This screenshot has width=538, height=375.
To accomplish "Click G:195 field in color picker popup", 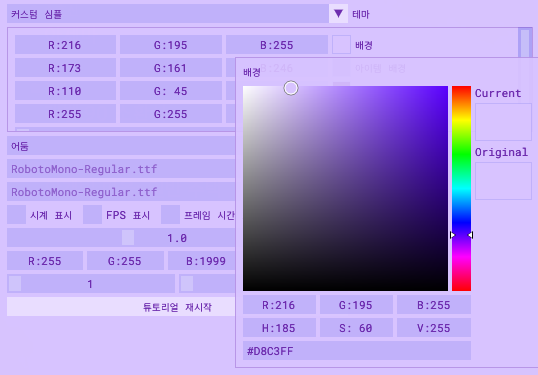I will point(356,305).
